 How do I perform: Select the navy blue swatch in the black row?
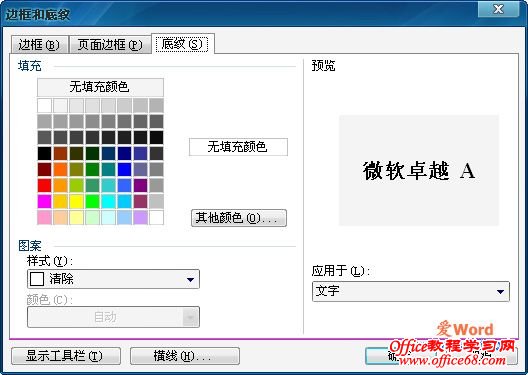(124, 154)
